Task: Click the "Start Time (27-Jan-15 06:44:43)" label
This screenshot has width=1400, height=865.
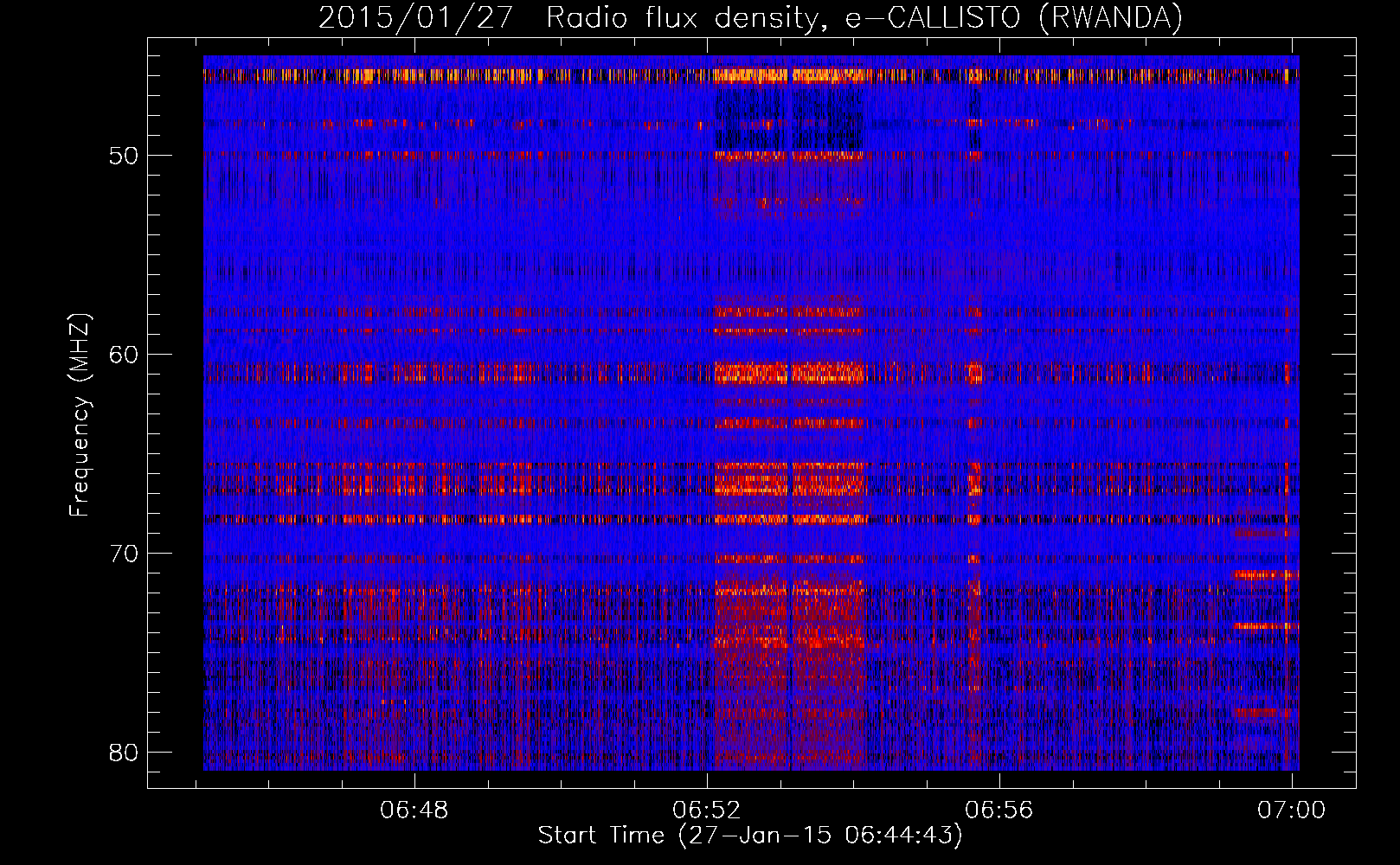Action: 750,836
